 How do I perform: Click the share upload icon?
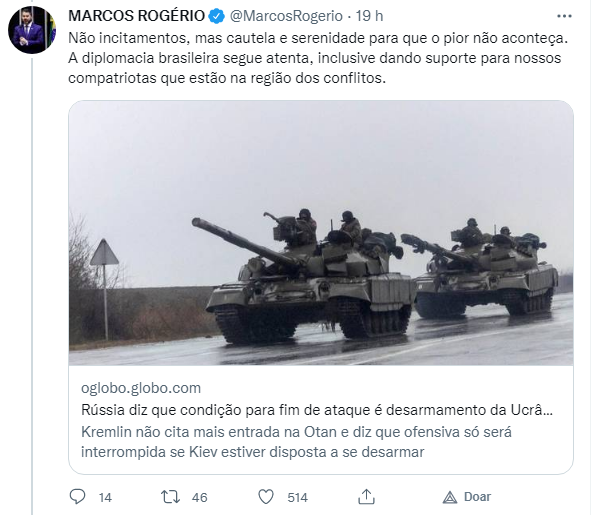click(366, 497)
